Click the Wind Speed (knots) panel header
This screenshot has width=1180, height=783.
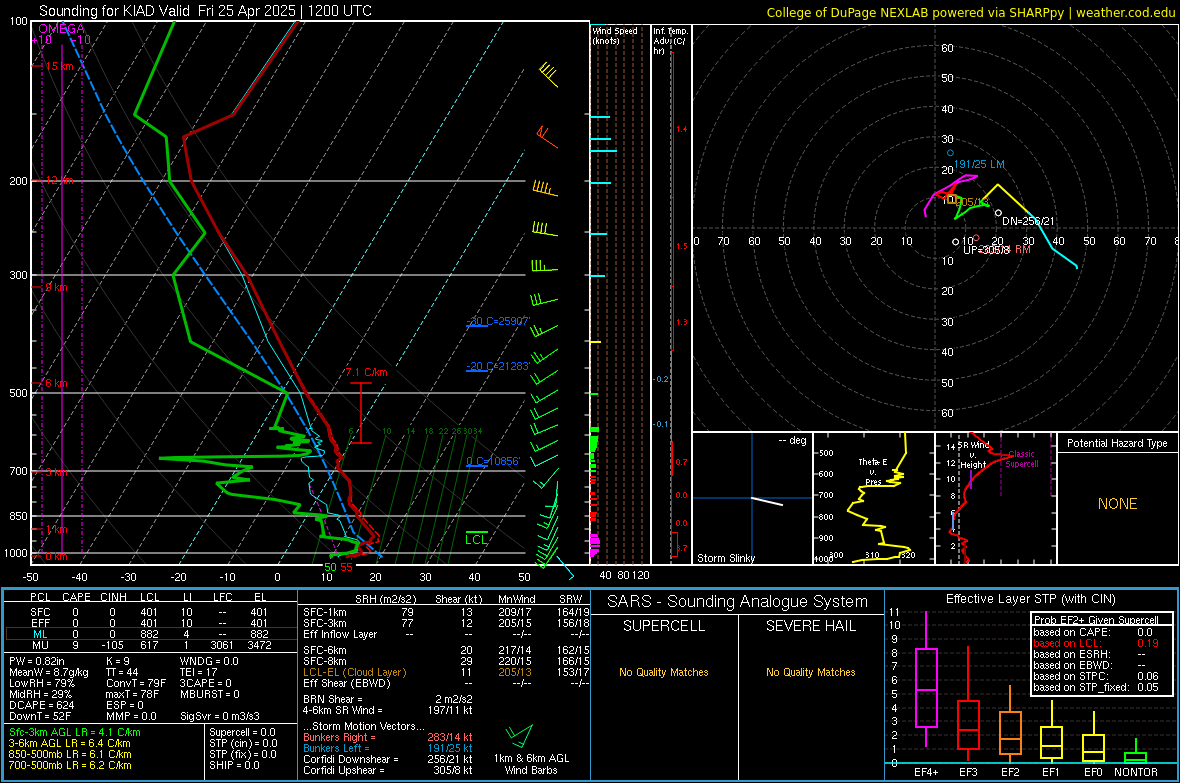pos(615,35)
